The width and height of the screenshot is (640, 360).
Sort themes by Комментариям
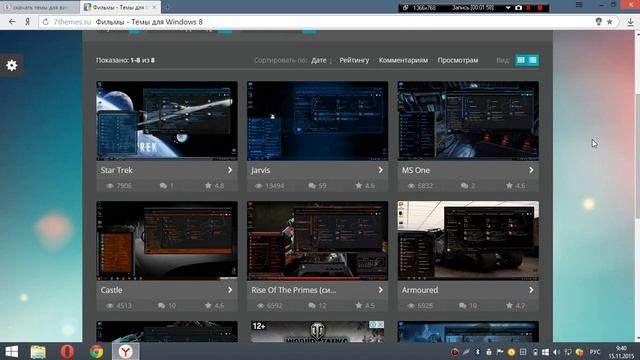tap(403, 60)
